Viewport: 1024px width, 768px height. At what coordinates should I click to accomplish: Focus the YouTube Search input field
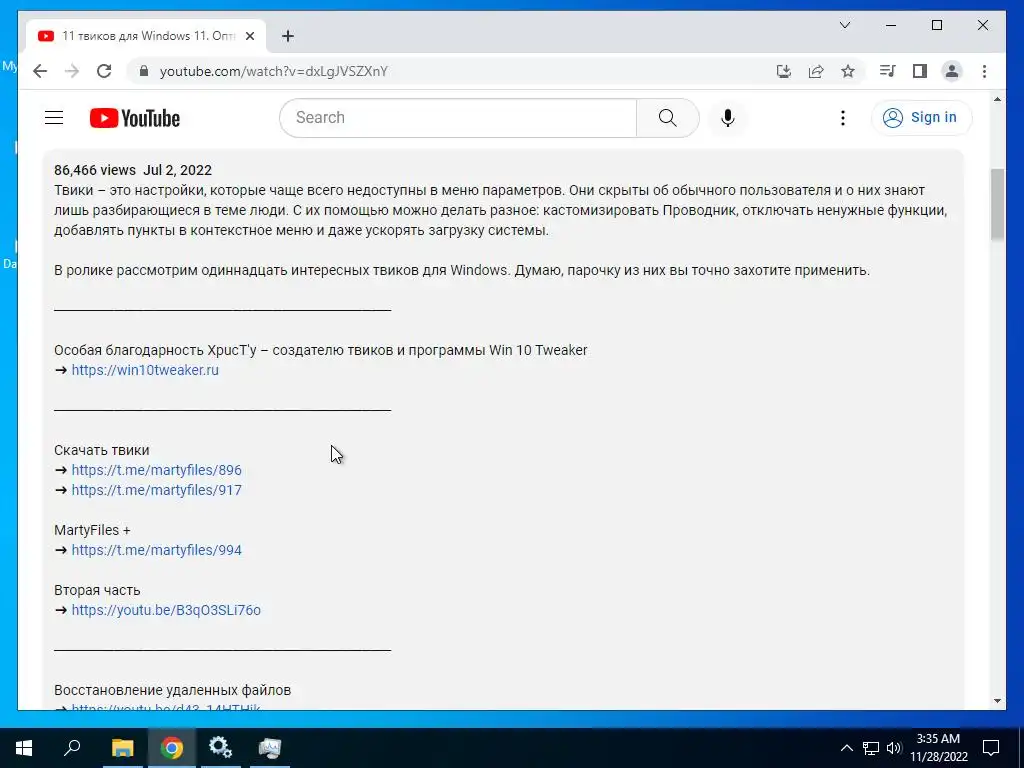click(x=458, y=118)
